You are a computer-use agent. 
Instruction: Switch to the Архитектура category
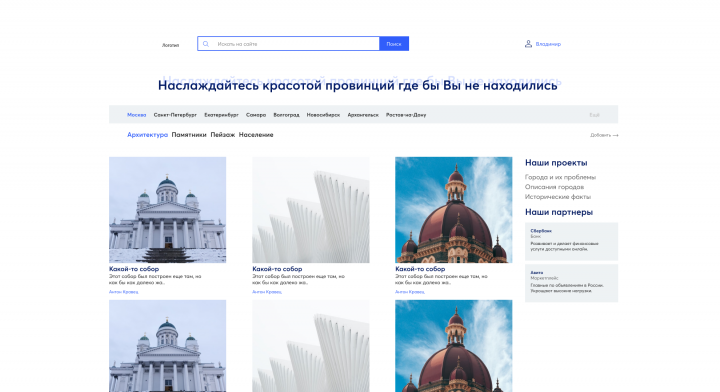147,134
